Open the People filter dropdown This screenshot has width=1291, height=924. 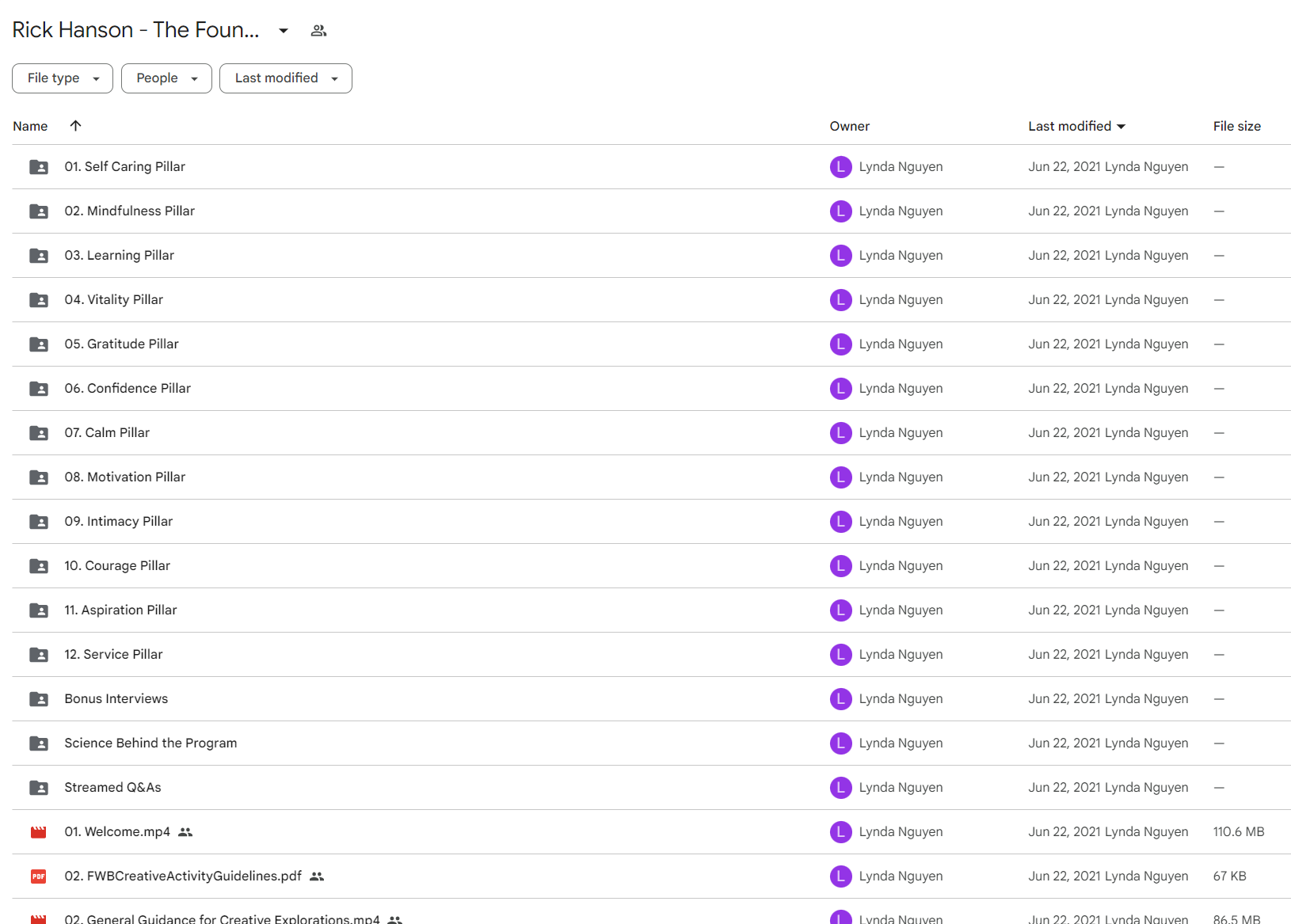pyautogui.click(x=166, y=78)
